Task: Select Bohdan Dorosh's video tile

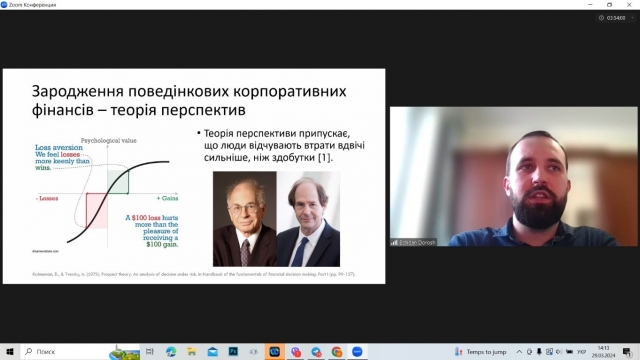Action: tap(513, 176)
